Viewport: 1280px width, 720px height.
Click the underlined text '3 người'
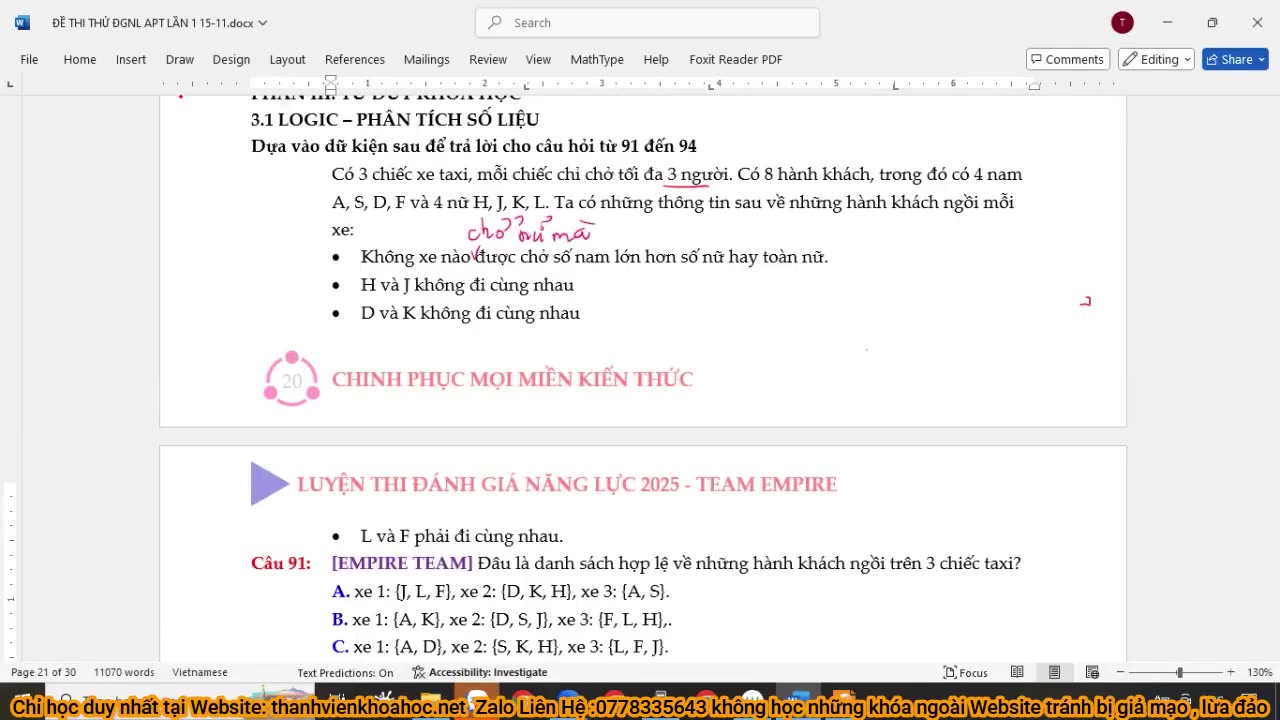coord(697,174)
